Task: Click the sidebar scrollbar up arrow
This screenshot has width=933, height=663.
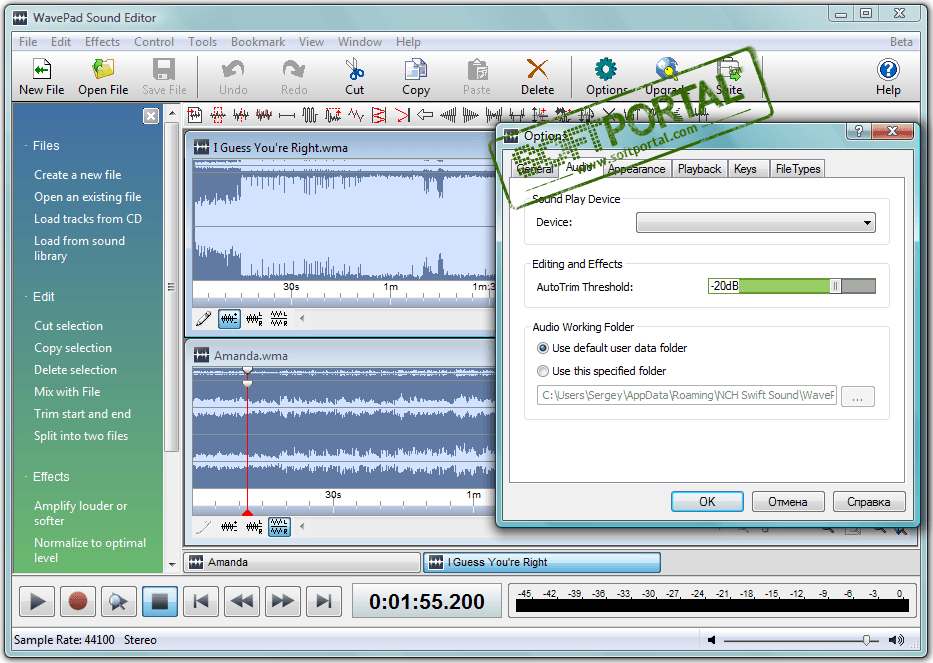Action: (x=172, y=113)
